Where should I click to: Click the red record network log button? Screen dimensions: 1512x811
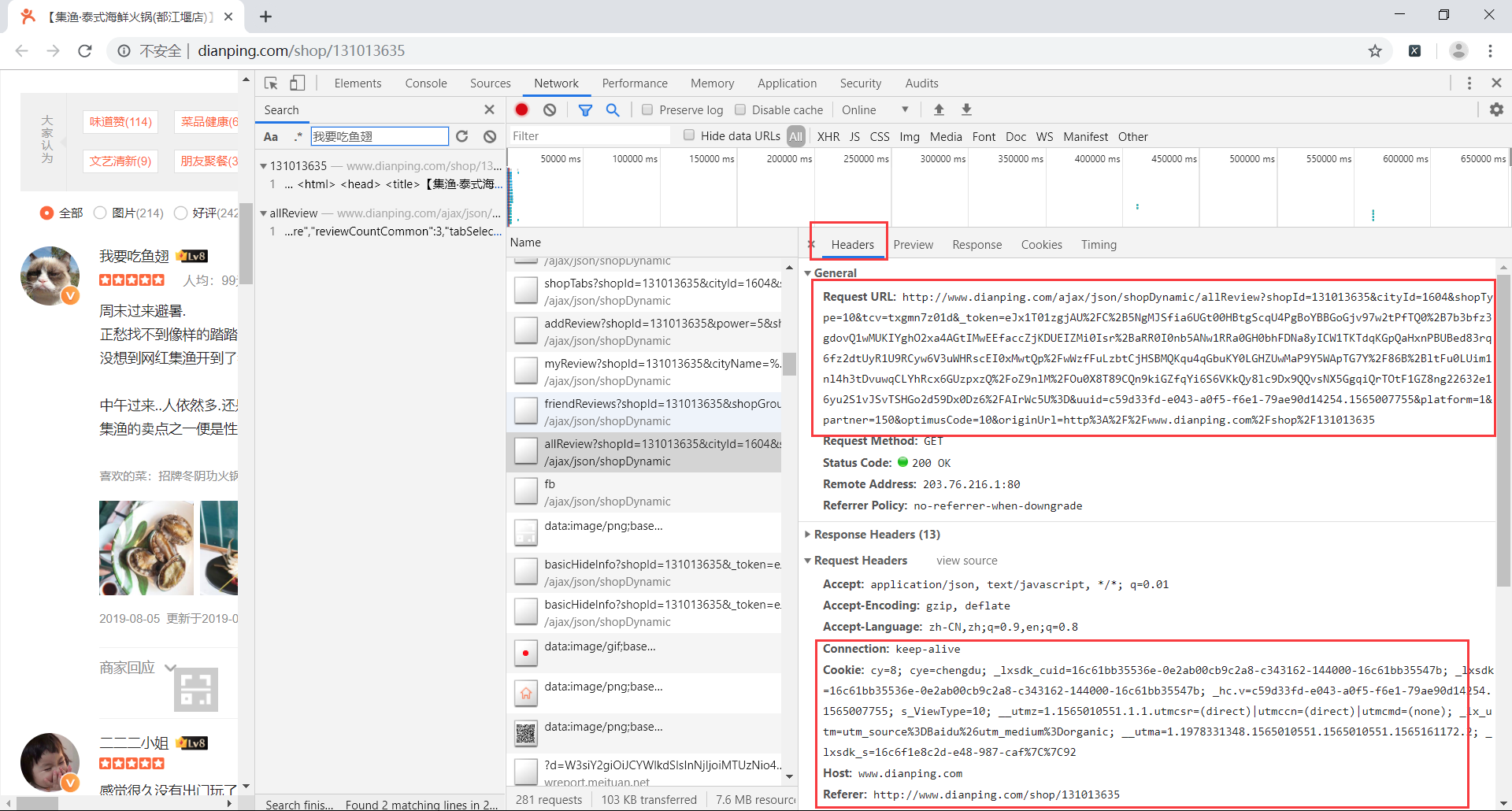[521, 109]
